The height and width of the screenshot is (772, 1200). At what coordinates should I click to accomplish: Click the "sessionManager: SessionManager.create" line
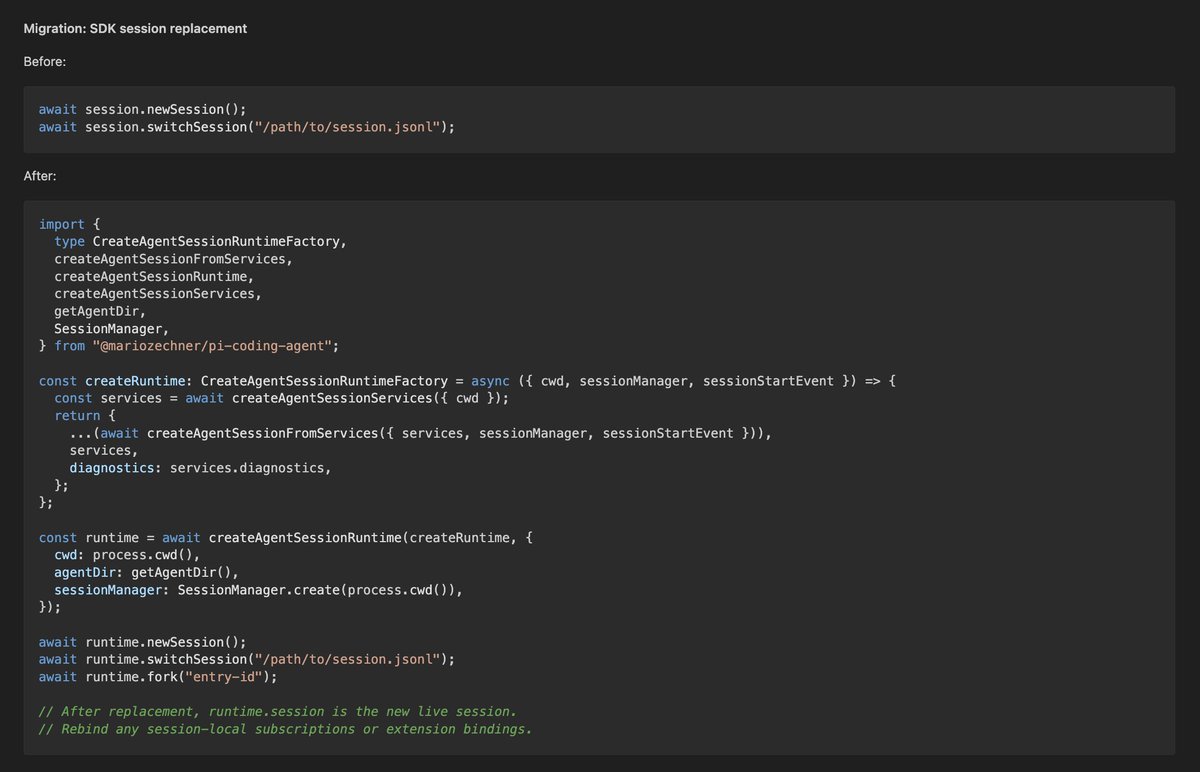[259, 589]
